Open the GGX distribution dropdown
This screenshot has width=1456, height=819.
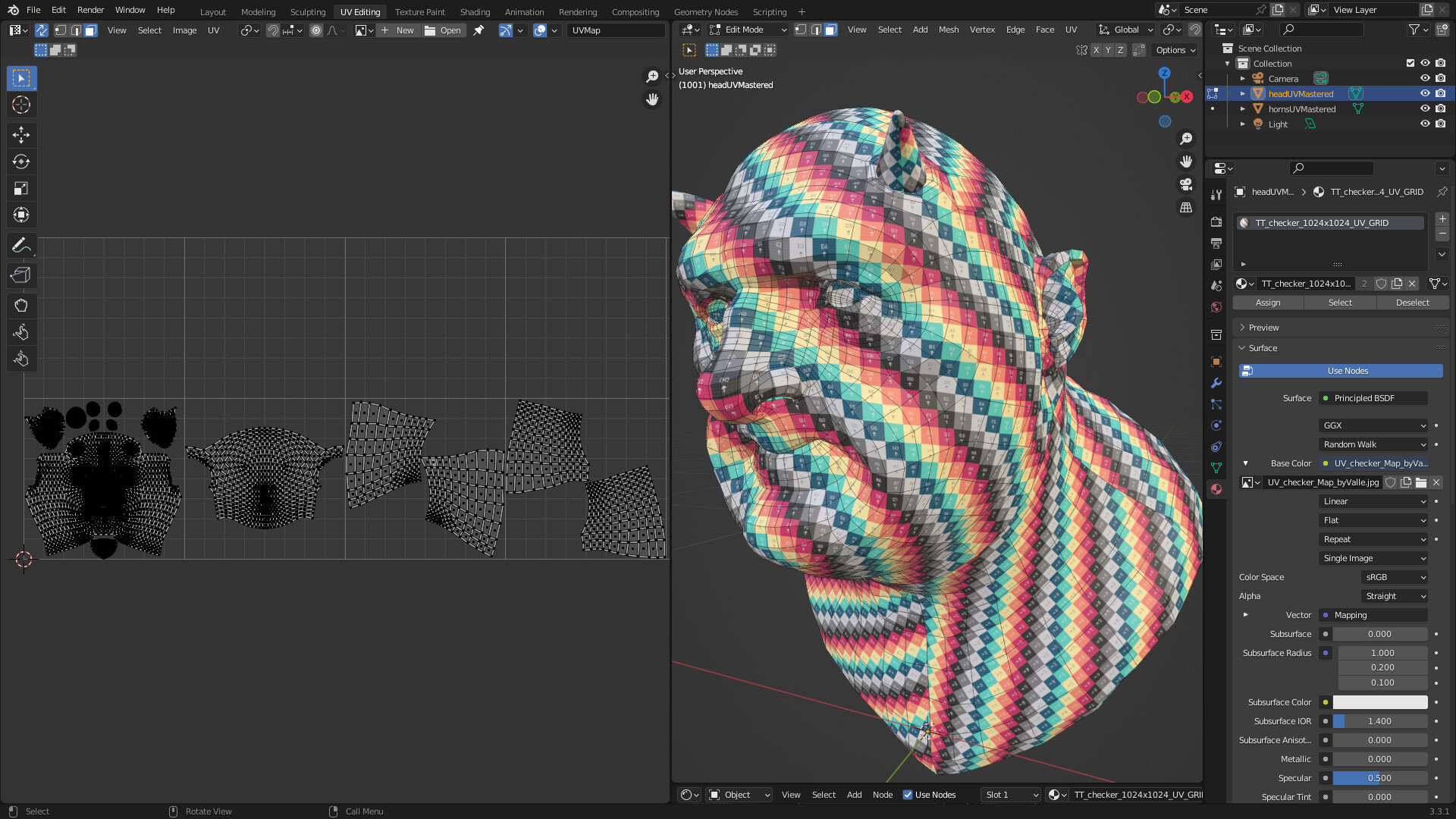tap(1374, 425)
